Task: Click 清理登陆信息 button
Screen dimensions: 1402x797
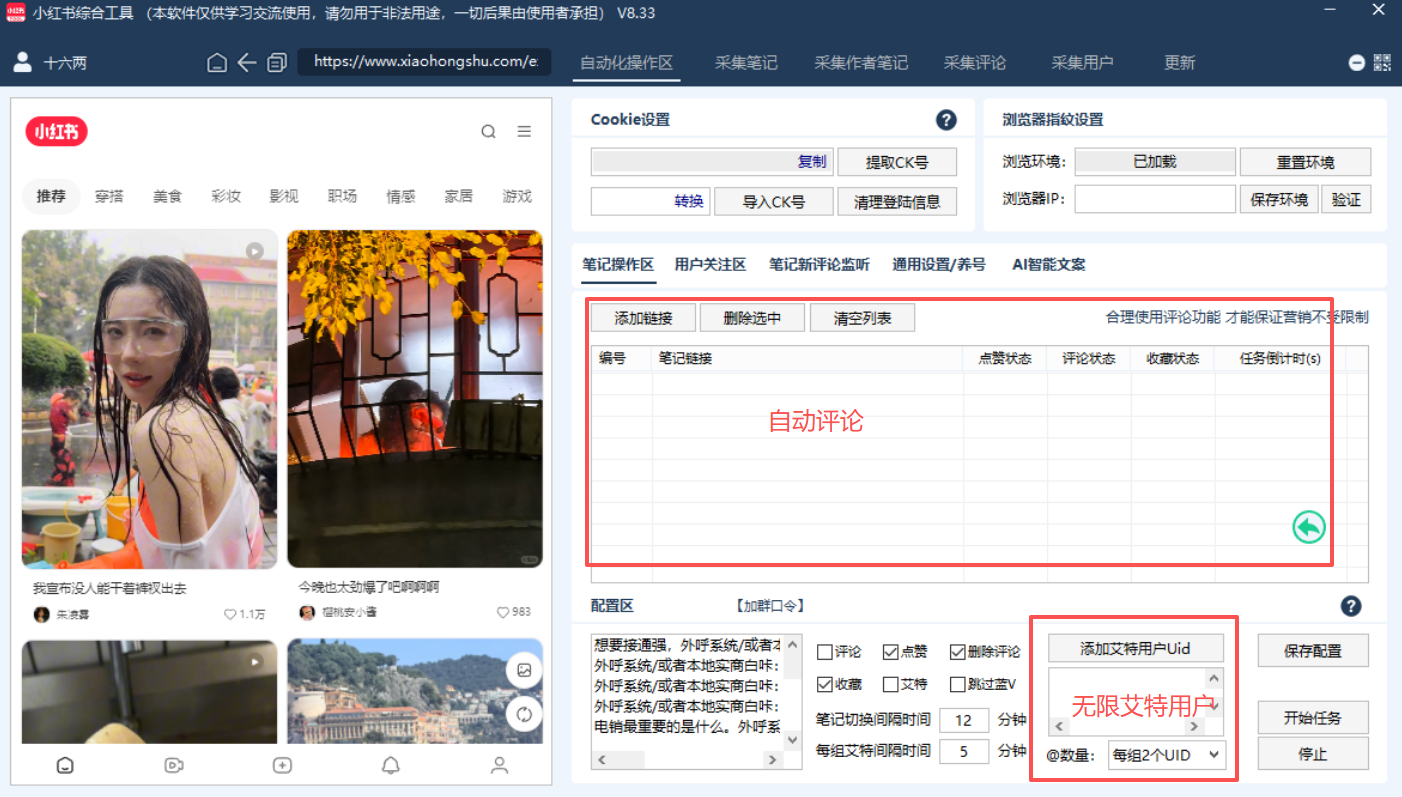Action: click(x=897, y=201)
